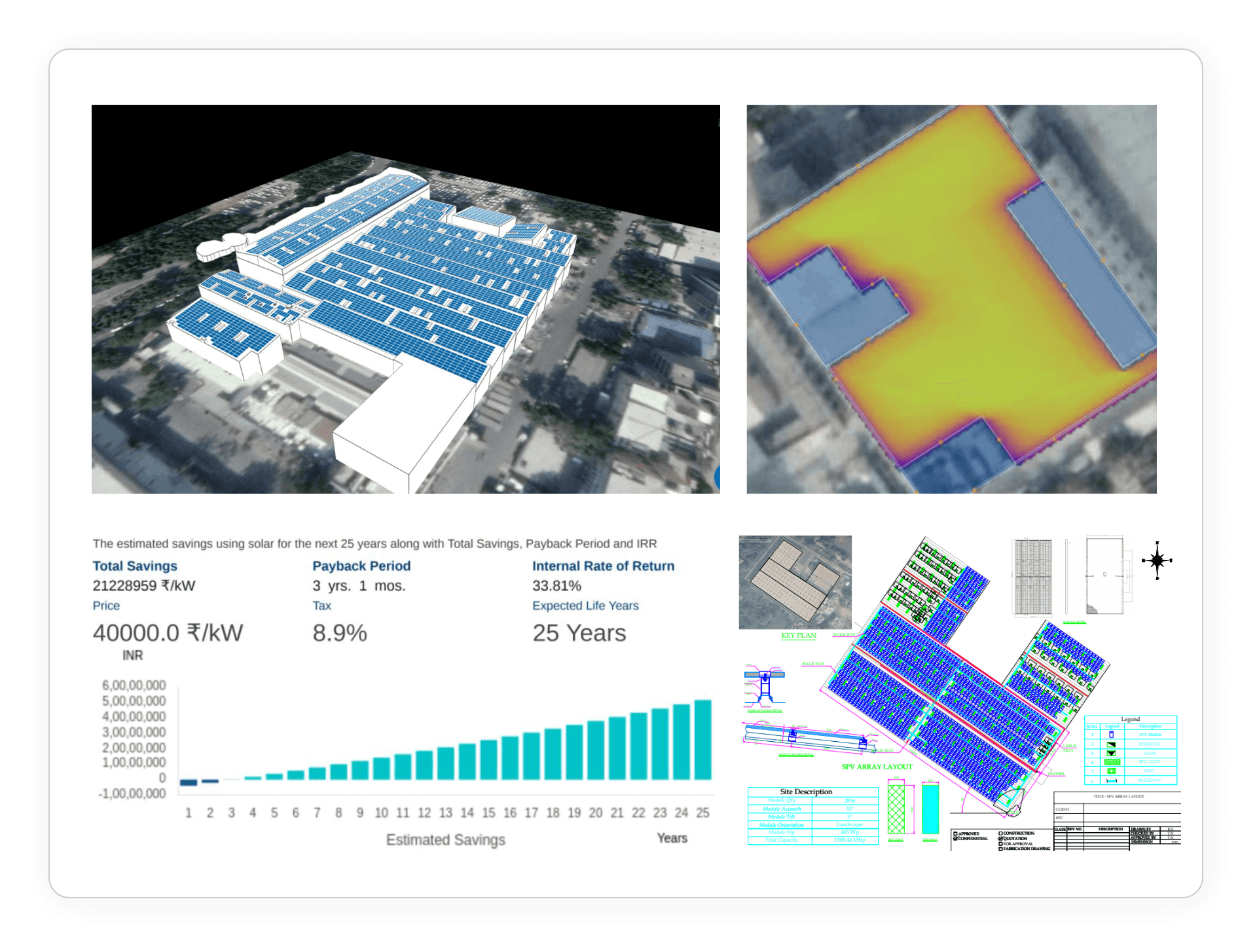Click the green crosshatch swatch beside Site Description
Image resolution: width=1257 pixels, height=952 pixels.
tap(896, 810)
